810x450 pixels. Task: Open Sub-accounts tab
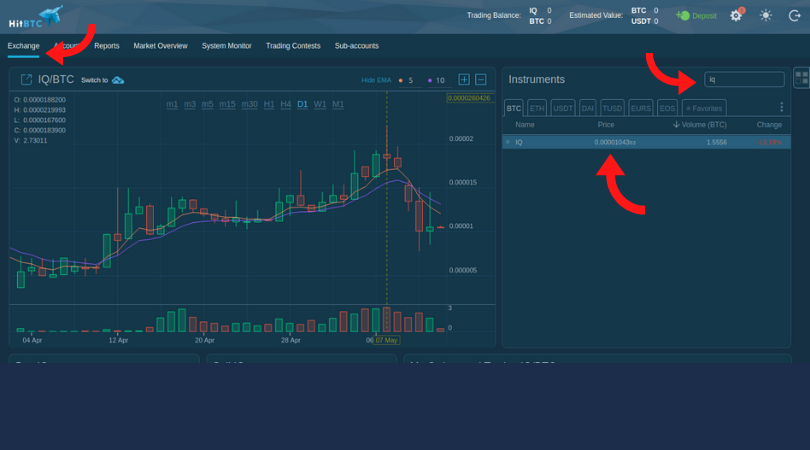(x=356, y=46)
